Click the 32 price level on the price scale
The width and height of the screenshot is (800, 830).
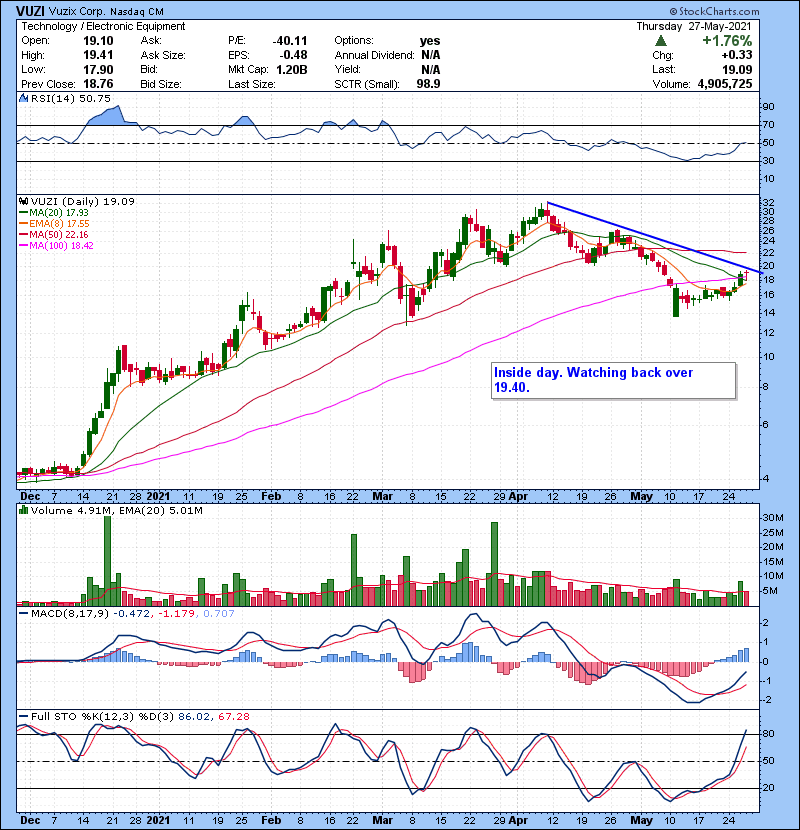point(768,203)
